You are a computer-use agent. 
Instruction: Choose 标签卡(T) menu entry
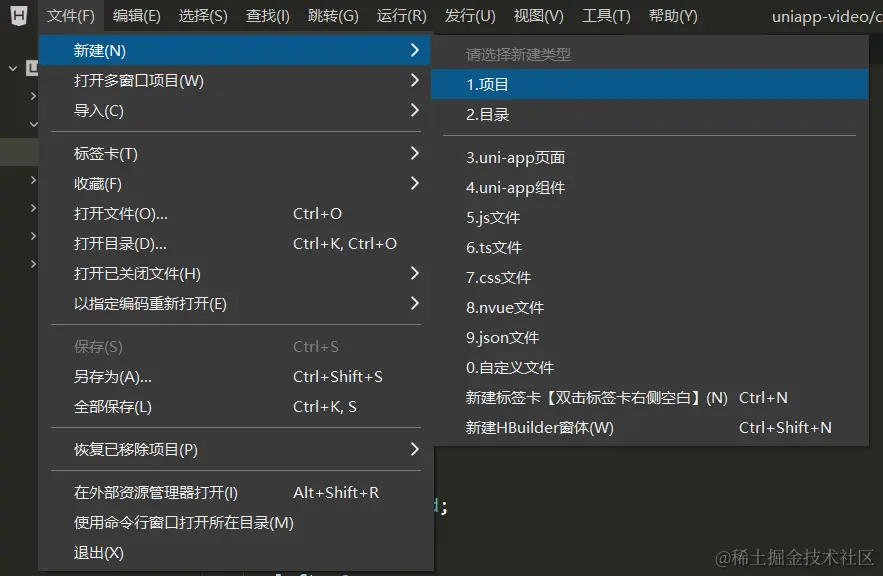pyautogui.click(x=235, y=153)
